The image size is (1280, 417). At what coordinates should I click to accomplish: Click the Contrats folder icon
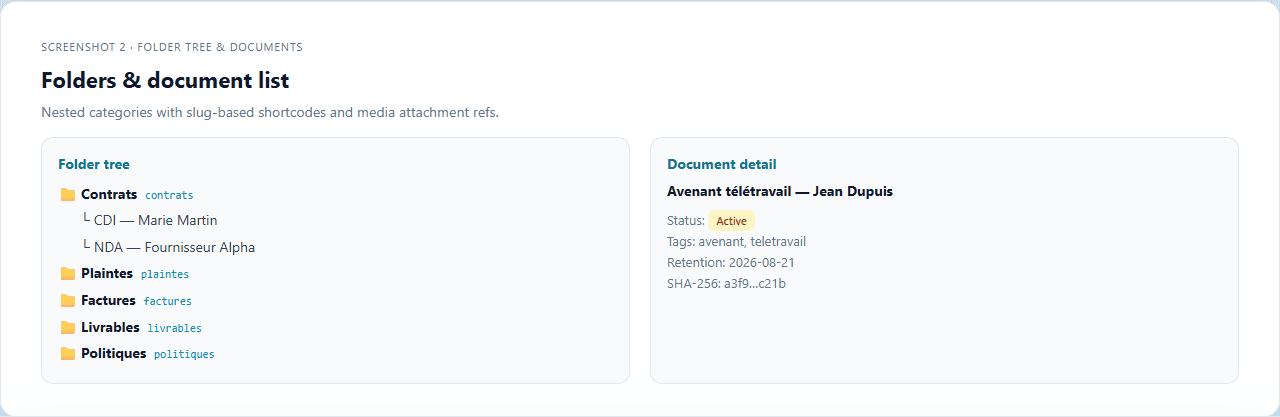[x=68, y=195]
